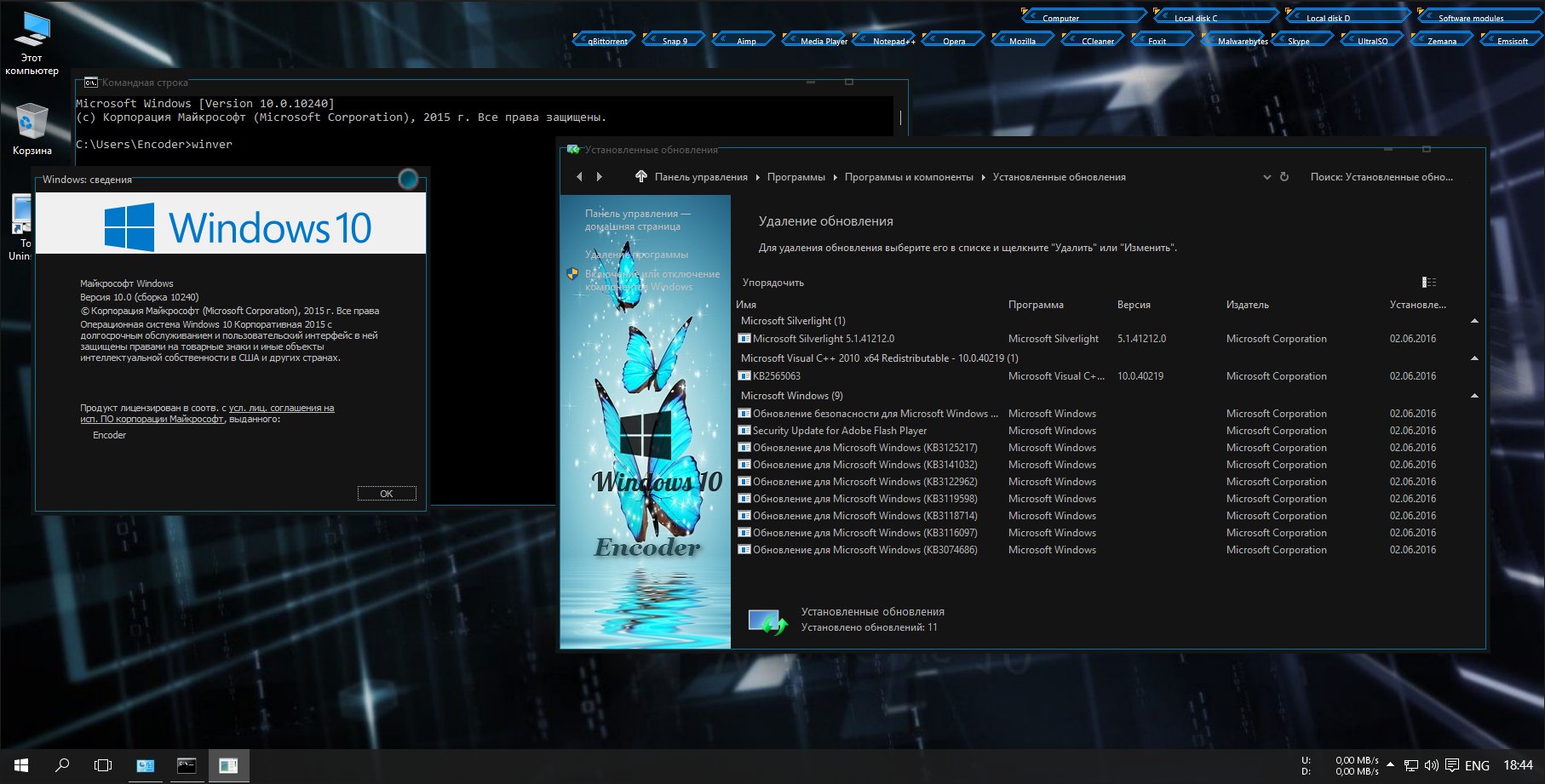Launch the UltraISO shortcut
1545x784 pixels.
(1372, 40)
